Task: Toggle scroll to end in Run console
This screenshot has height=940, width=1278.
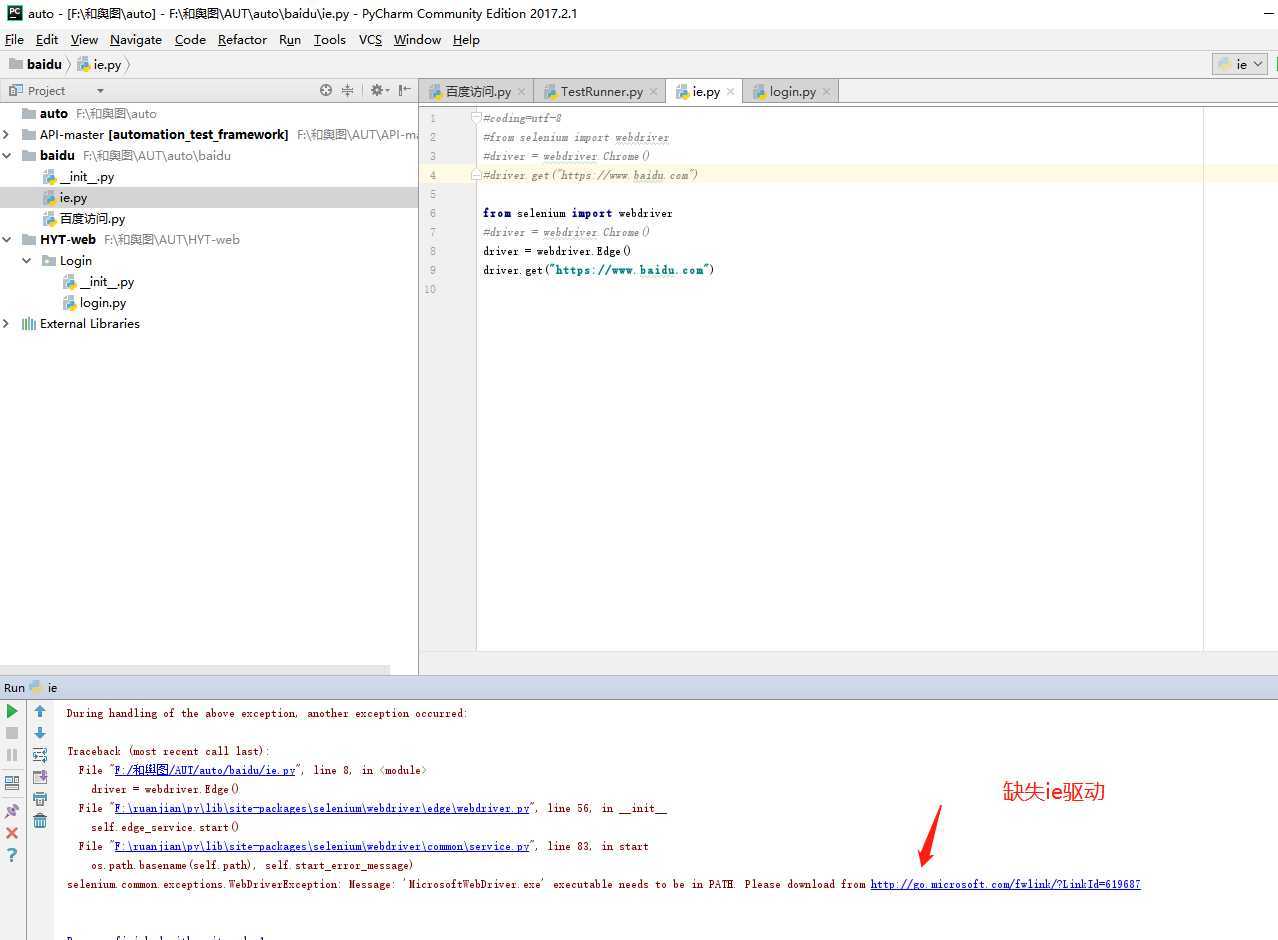Action: [x=40, y=777]
